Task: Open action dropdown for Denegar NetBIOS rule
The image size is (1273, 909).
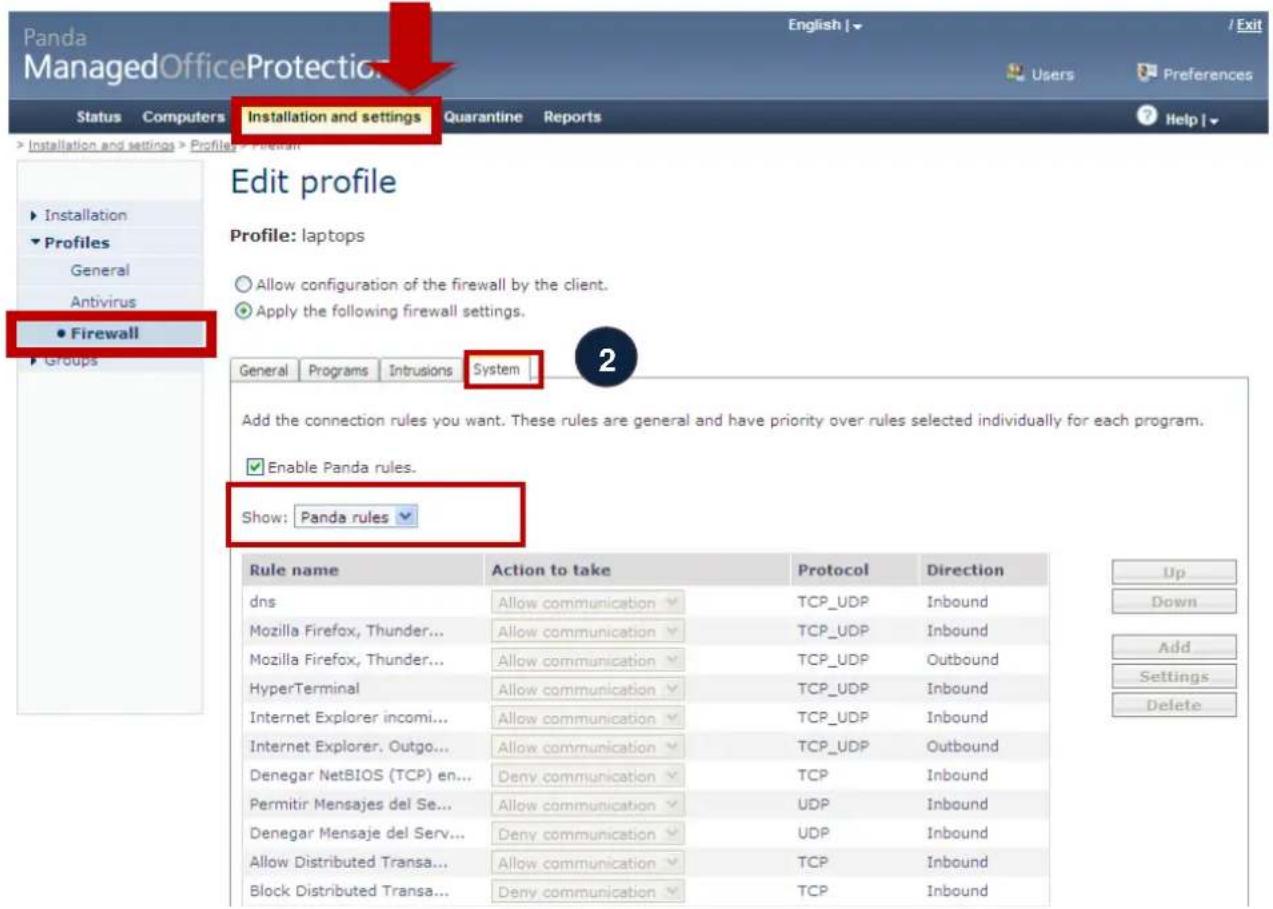Action: (587, 776)
